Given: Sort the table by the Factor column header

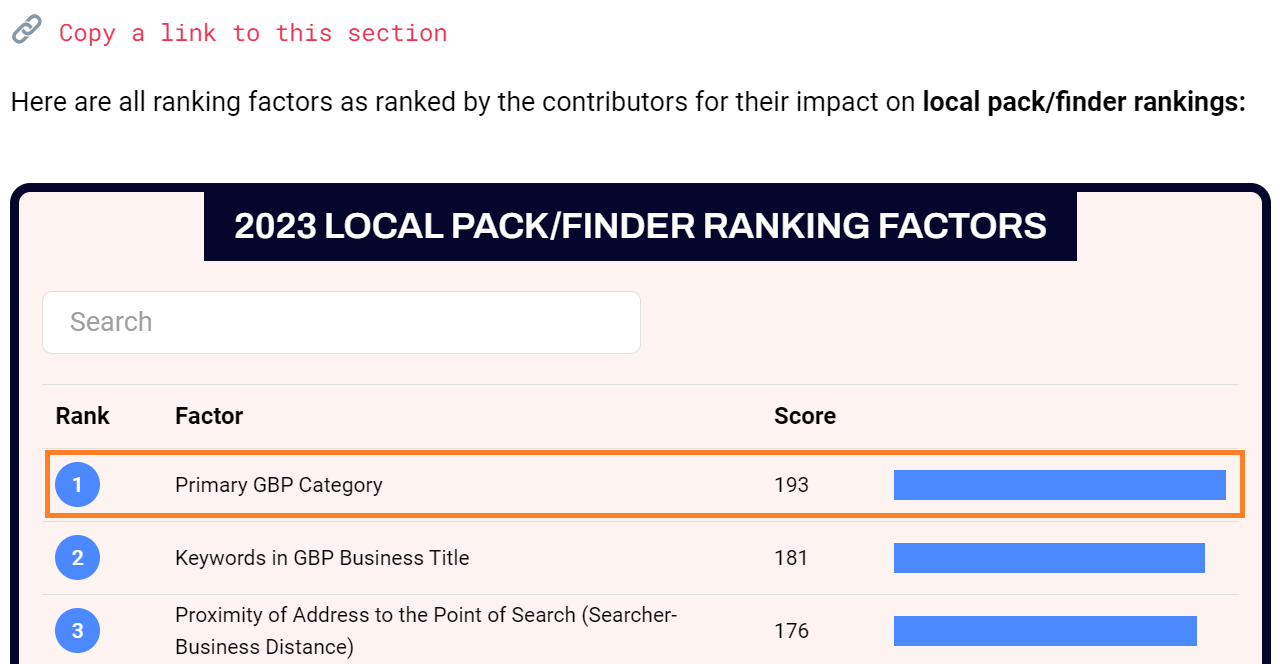Looking at the screenshot, I should (x=209, y=415).
